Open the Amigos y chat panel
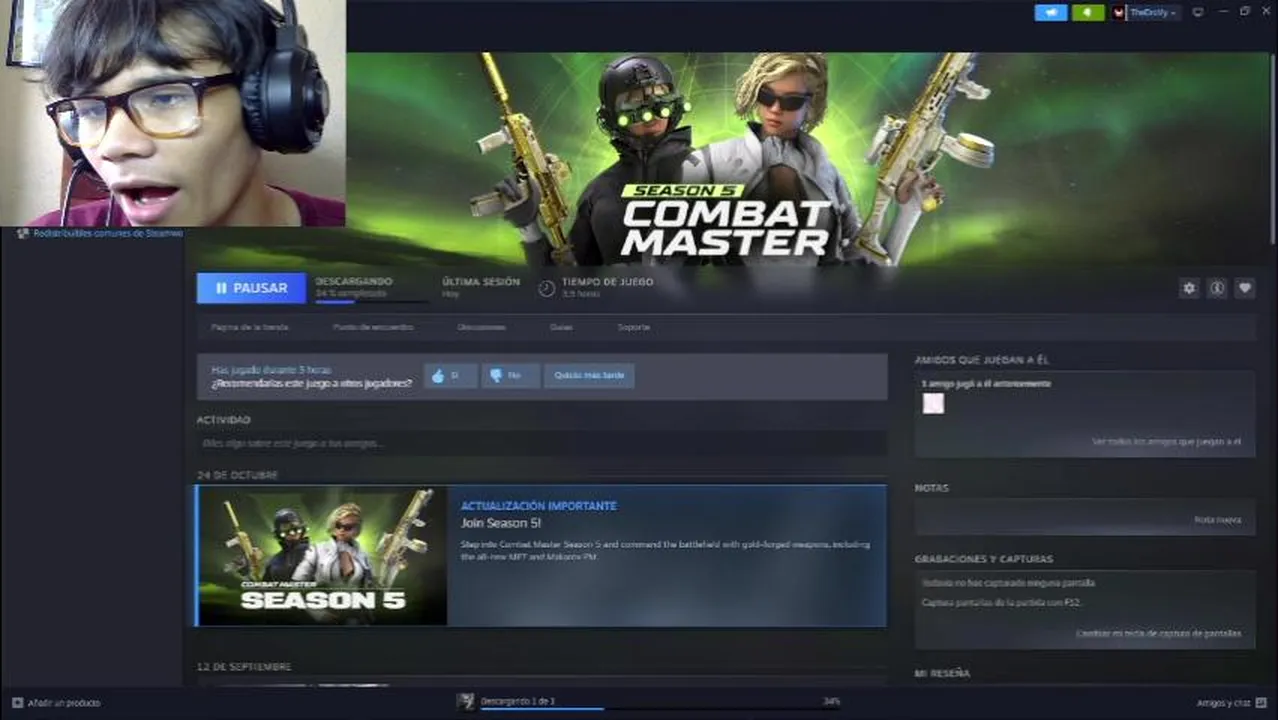The height and width of the screenshot is (720, 1278). click(x=1223, y=703)
